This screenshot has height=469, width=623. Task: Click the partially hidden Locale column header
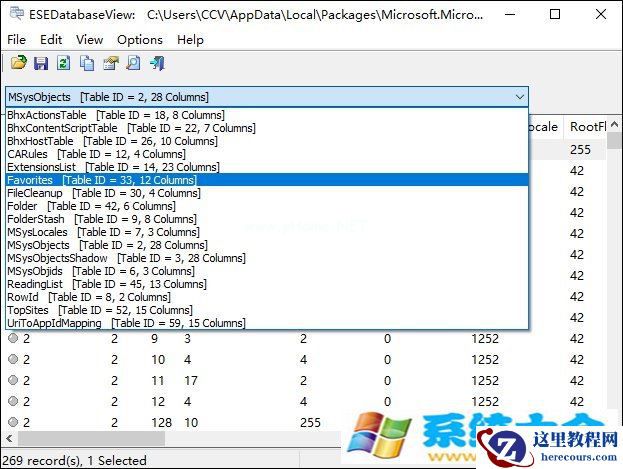point(546,127)
